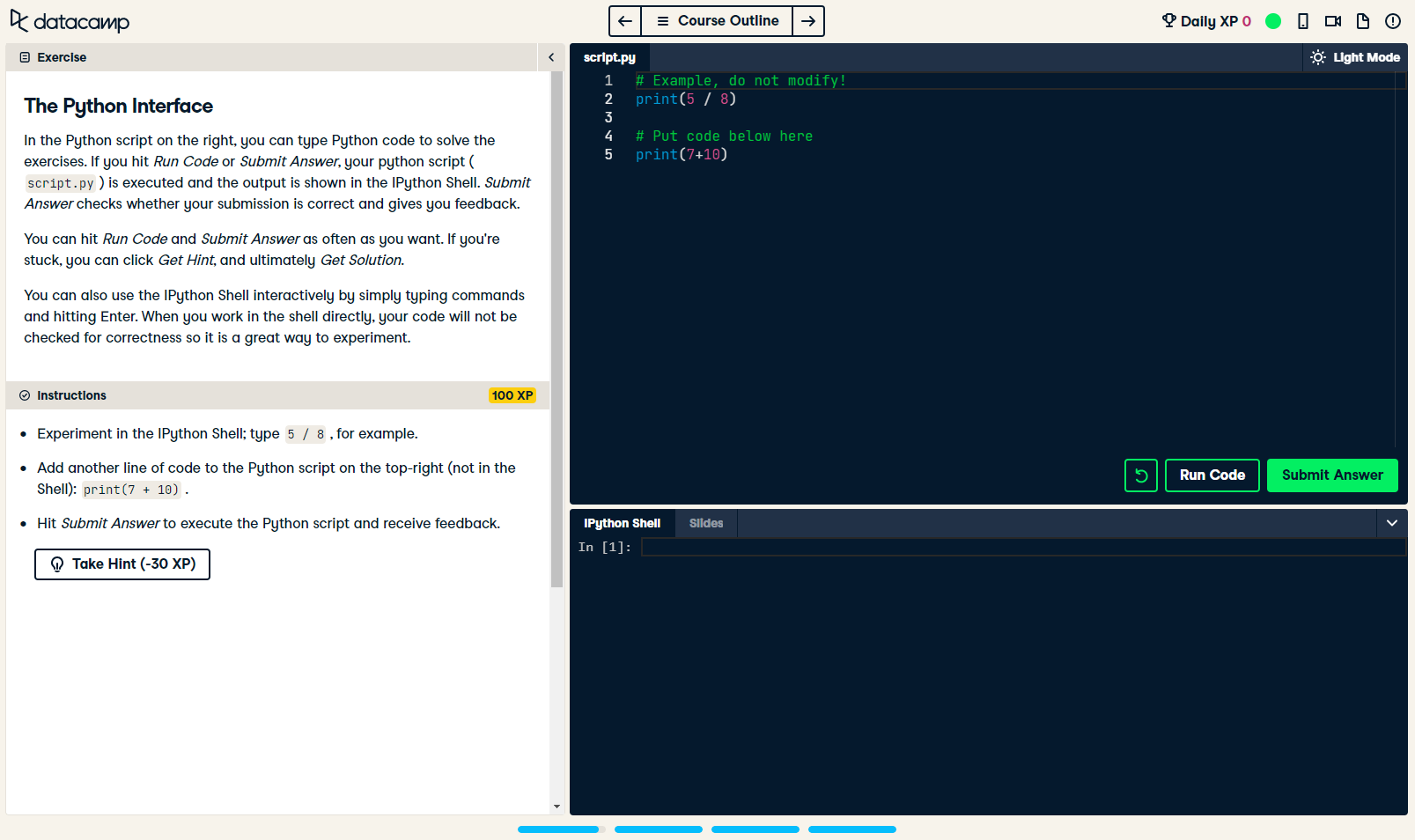The image size is (1415, 840).
Task: Click the DataCamp logo
Action: pos(70,21)
